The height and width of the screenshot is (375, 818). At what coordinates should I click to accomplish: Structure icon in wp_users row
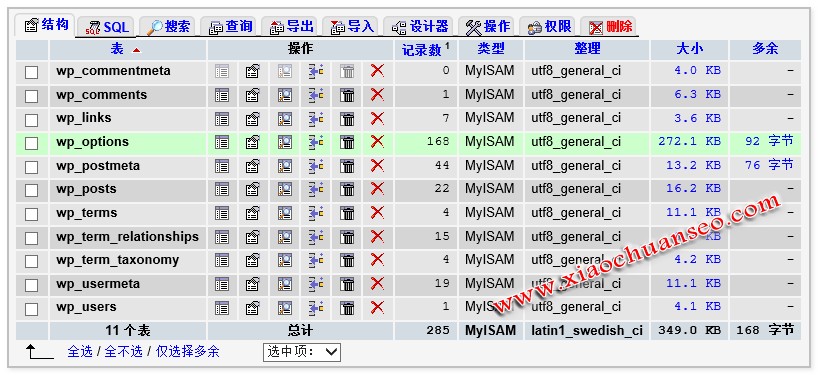pyautogui.click(x=253, y=308)
